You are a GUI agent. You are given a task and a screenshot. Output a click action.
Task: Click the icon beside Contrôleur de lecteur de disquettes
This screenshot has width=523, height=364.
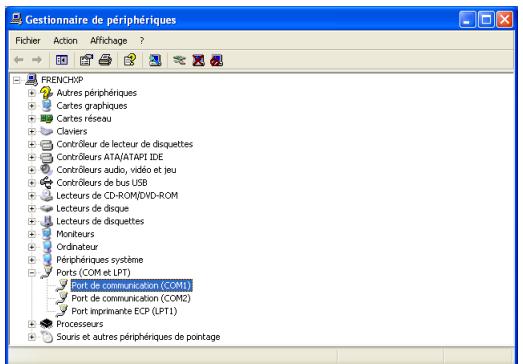coord(46,144)
